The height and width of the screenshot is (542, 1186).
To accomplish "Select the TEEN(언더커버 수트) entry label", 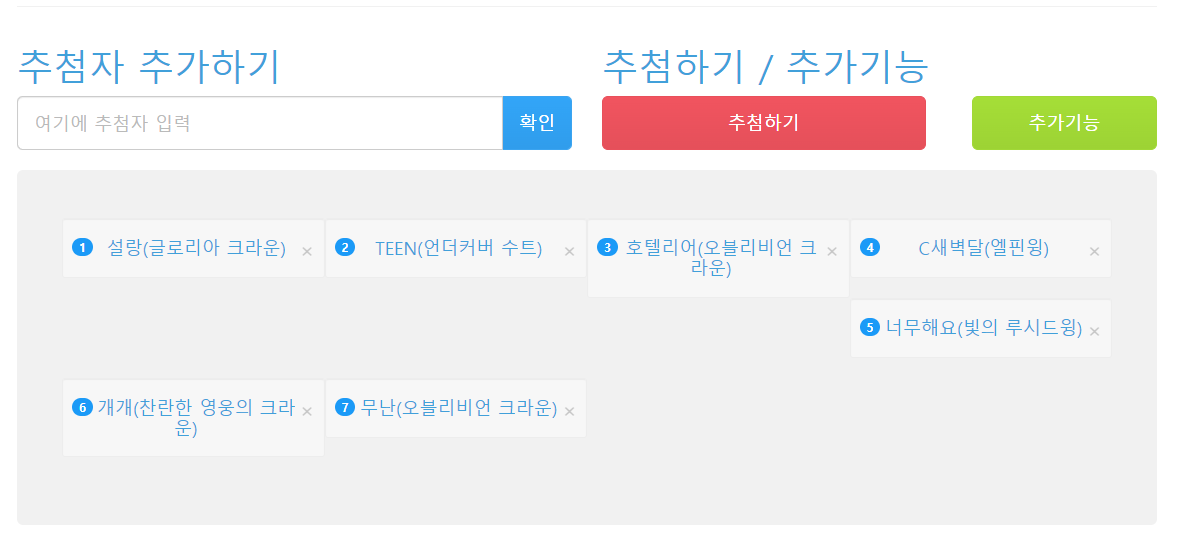I will coord(458,248).
